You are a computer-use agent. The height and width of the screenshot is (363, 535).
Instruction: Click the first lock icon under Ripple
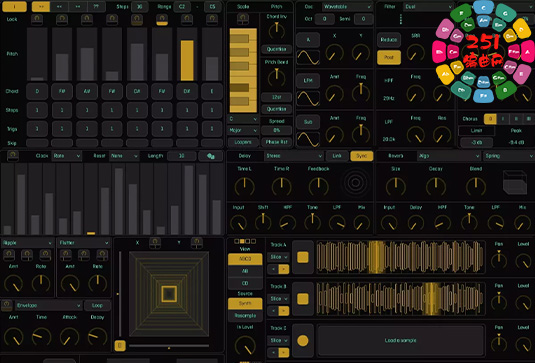tap(9, 255)
